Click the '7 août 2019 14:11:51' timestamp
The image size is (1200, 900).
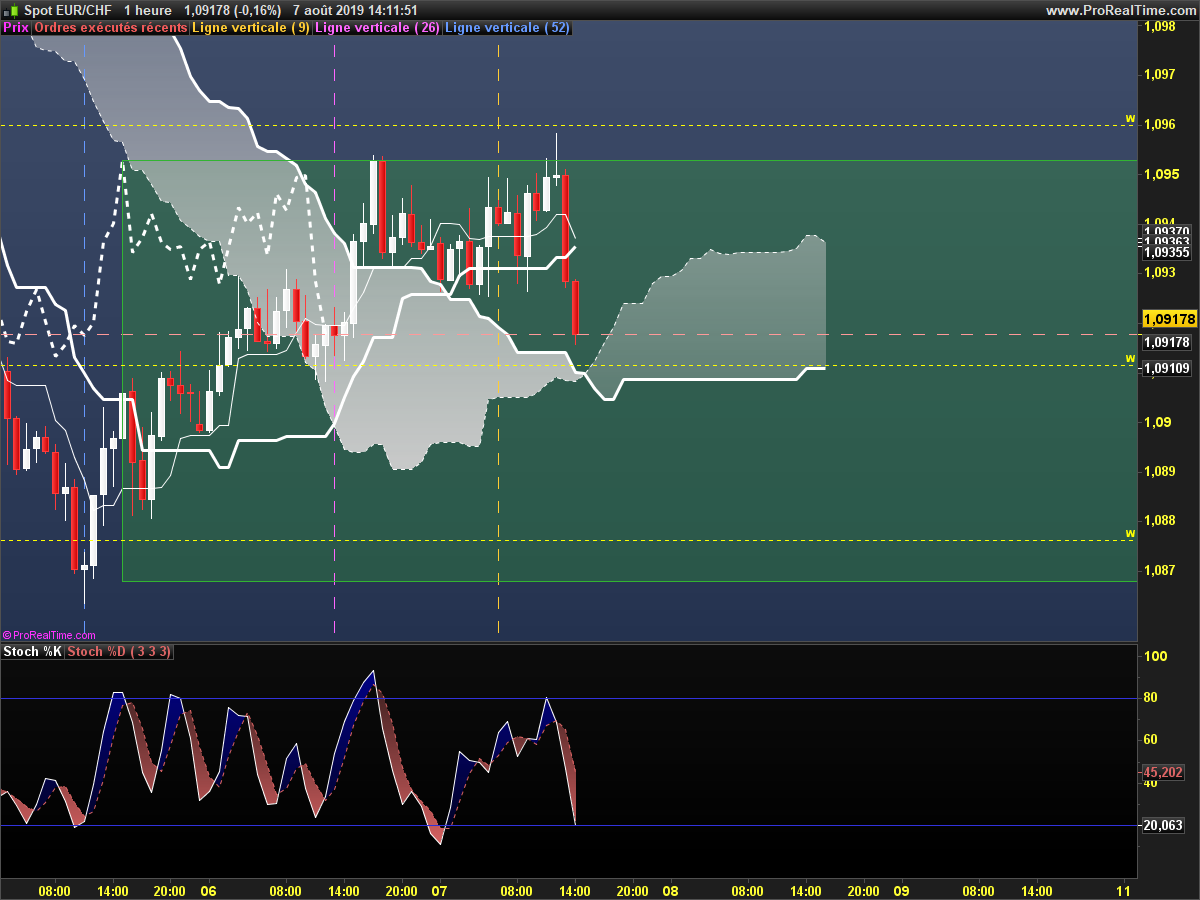(355, 10)
